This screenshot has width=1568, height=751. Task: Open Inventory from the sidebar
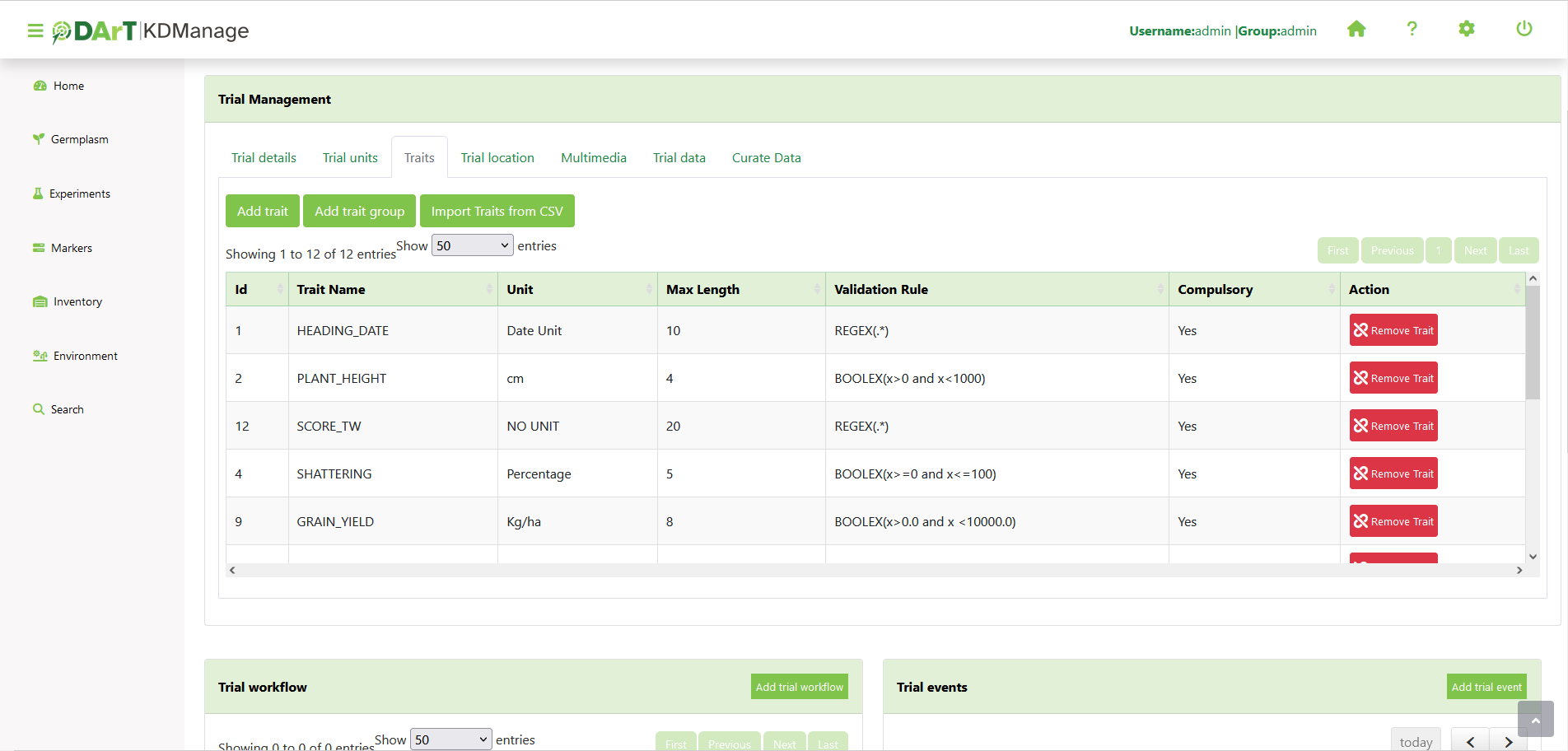(x=77, y=301)
